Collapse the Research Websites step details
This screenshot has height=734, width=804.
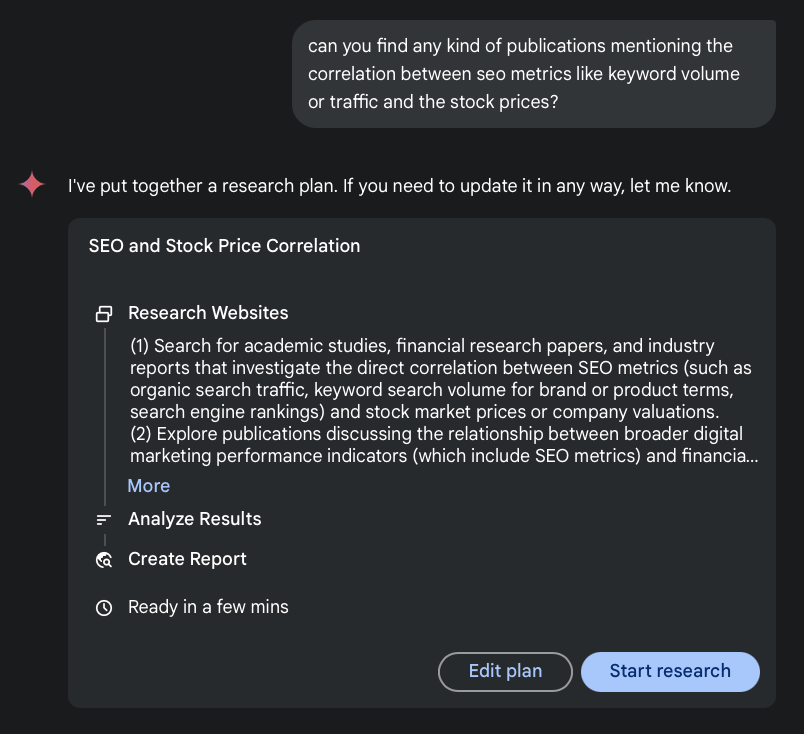click(148, 486)
